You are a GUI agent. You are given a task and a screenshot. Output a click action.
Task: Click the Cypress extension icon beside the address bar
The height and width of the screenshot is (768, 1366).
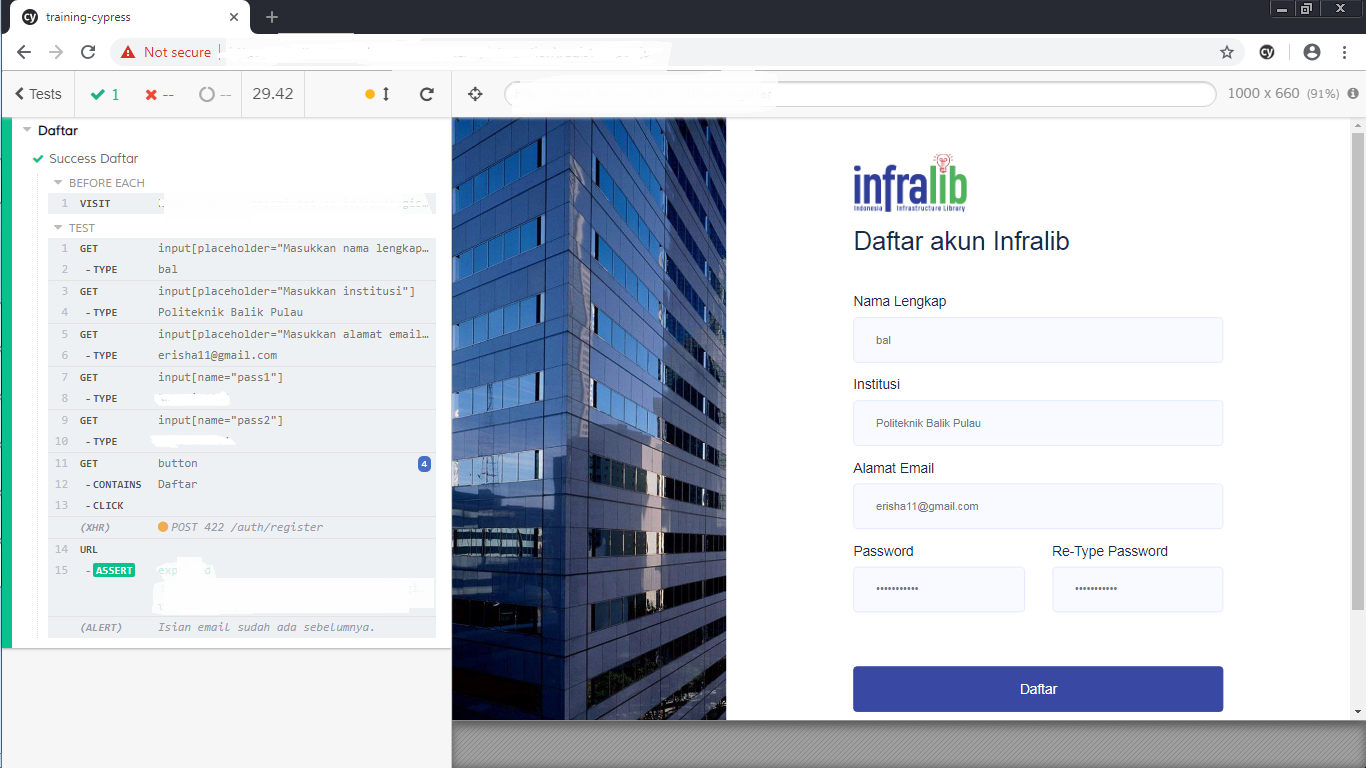coord(1266,51)
